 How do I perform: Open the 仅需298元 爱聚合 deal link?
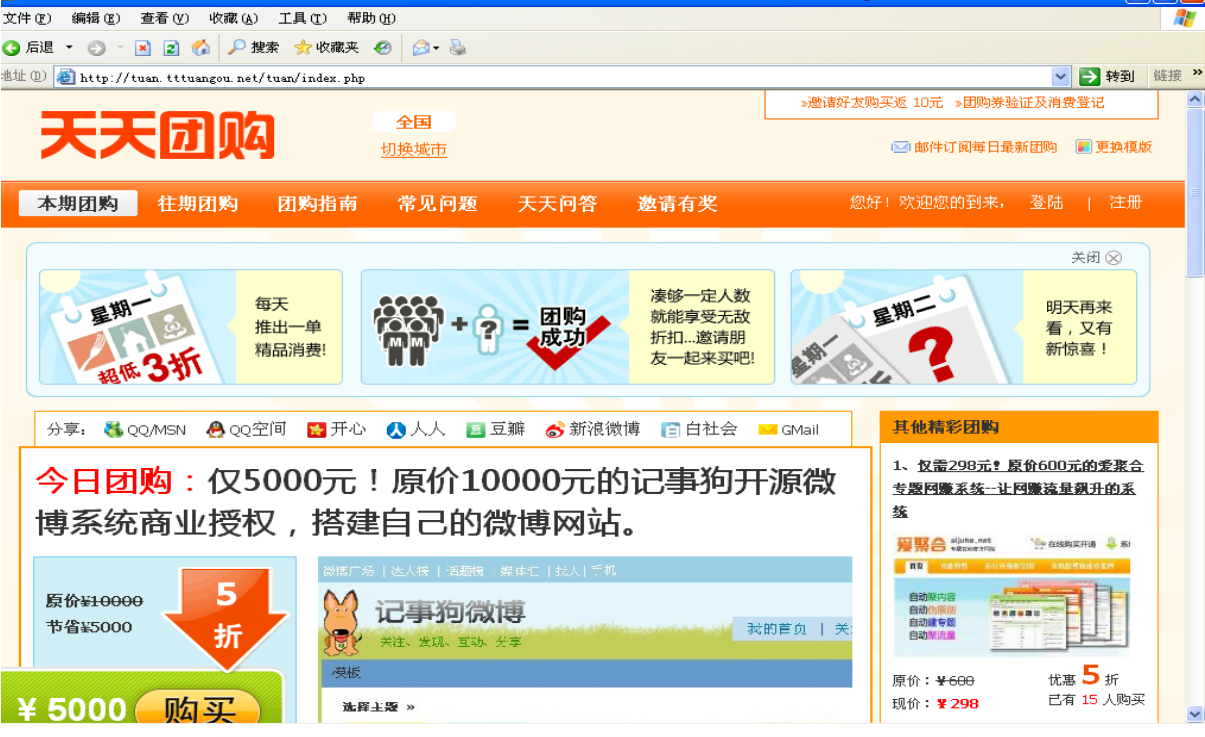click(1017, 488)
